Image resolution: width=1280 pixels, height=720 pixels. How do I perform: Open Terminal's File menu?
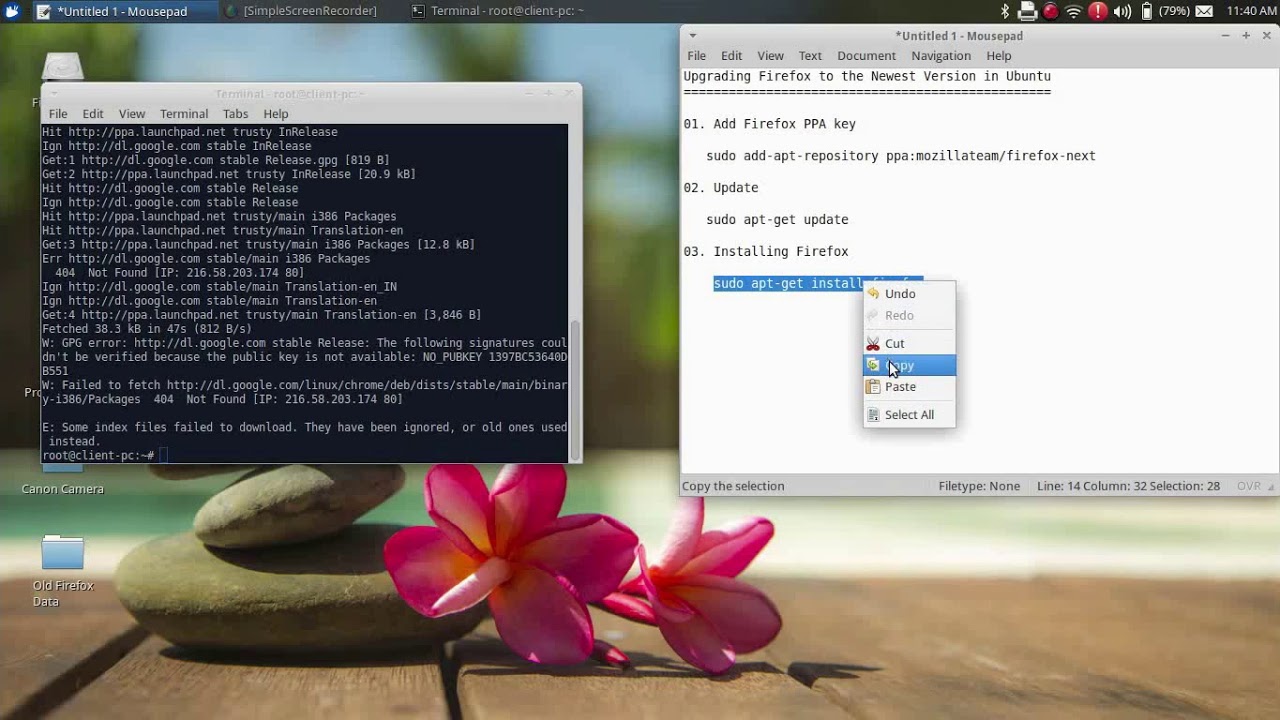(x=58, y=114)
